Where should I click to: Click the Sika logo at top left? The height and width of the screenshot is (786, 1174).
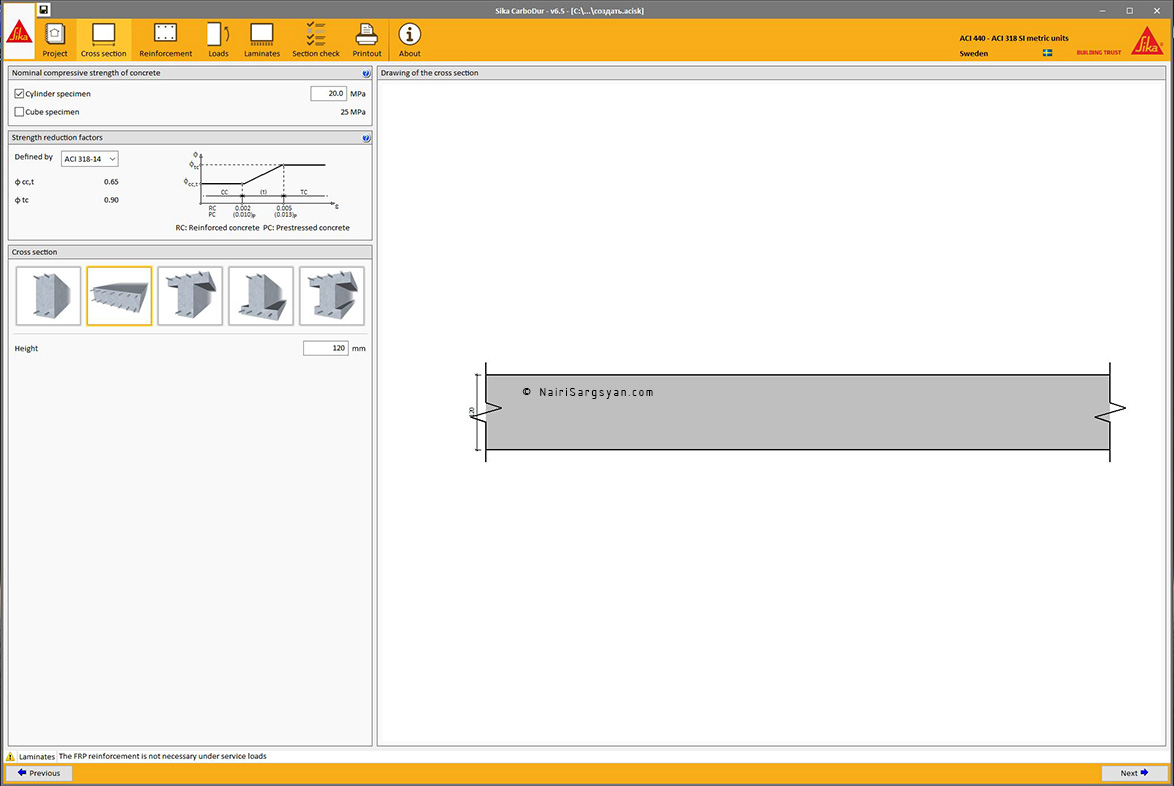(x=19, y=33)
